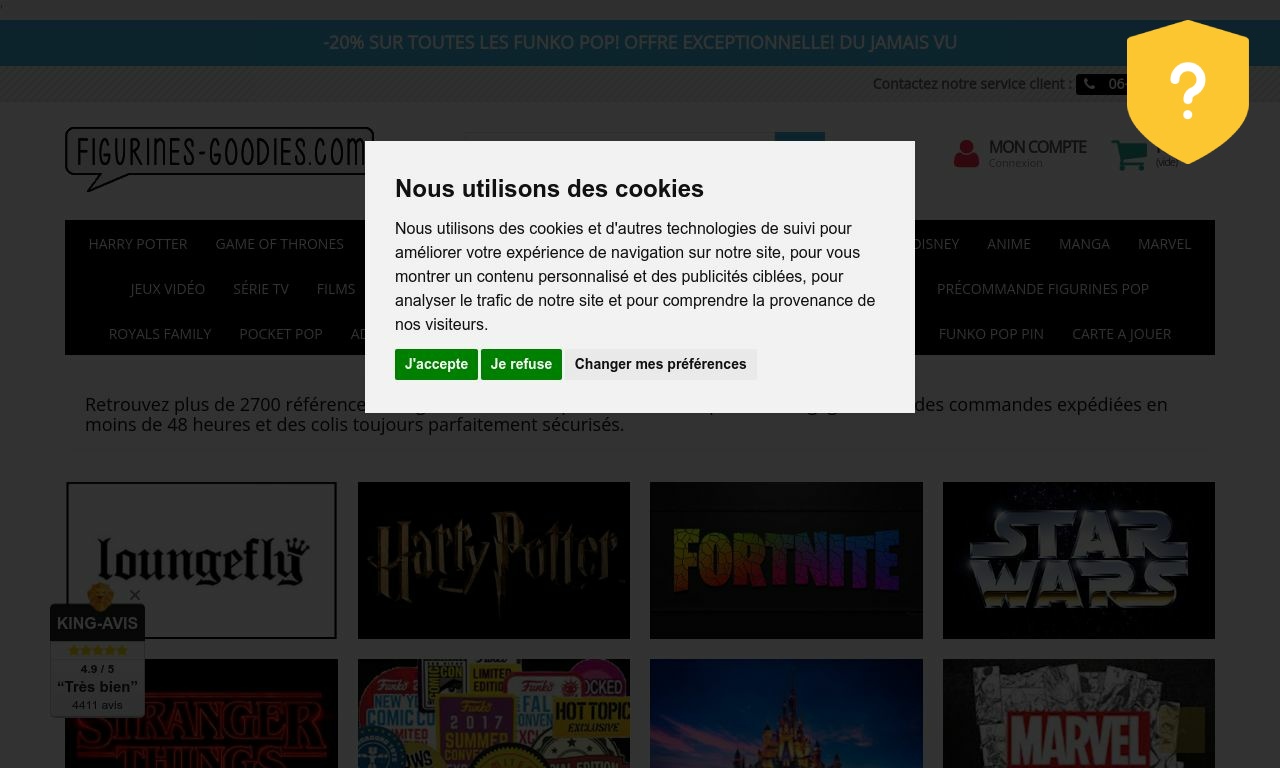1280x768 pixels.
Task: Open Anime menu category
Action: 1009,244
